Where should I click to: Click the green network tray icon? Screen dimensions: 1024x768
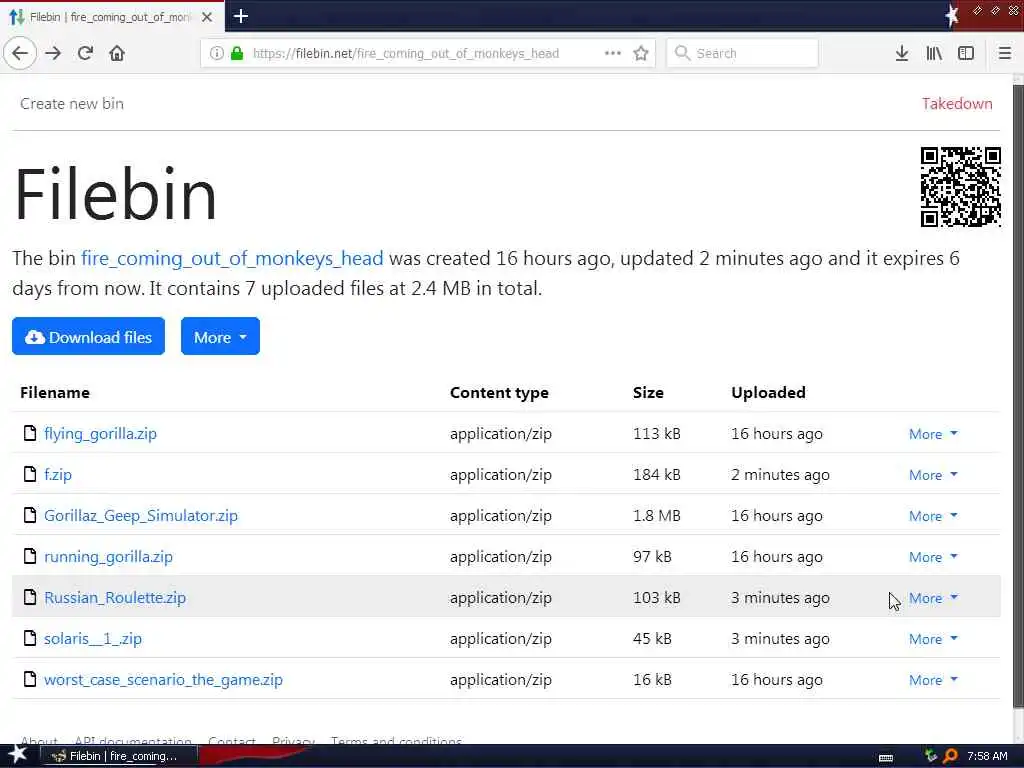pyautogui.click(x=931, y=756)
